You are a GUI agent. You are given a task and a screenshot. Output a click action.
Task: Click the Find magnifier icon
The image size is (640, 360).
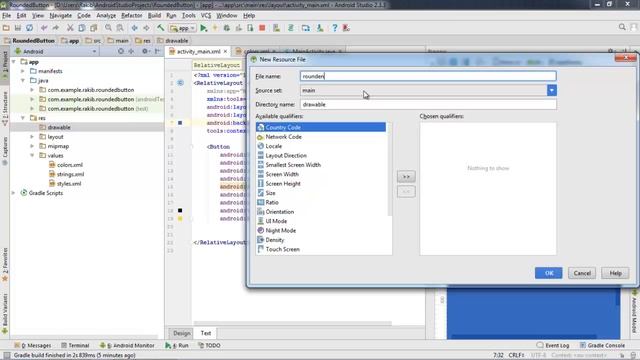[x=108, y=28]
